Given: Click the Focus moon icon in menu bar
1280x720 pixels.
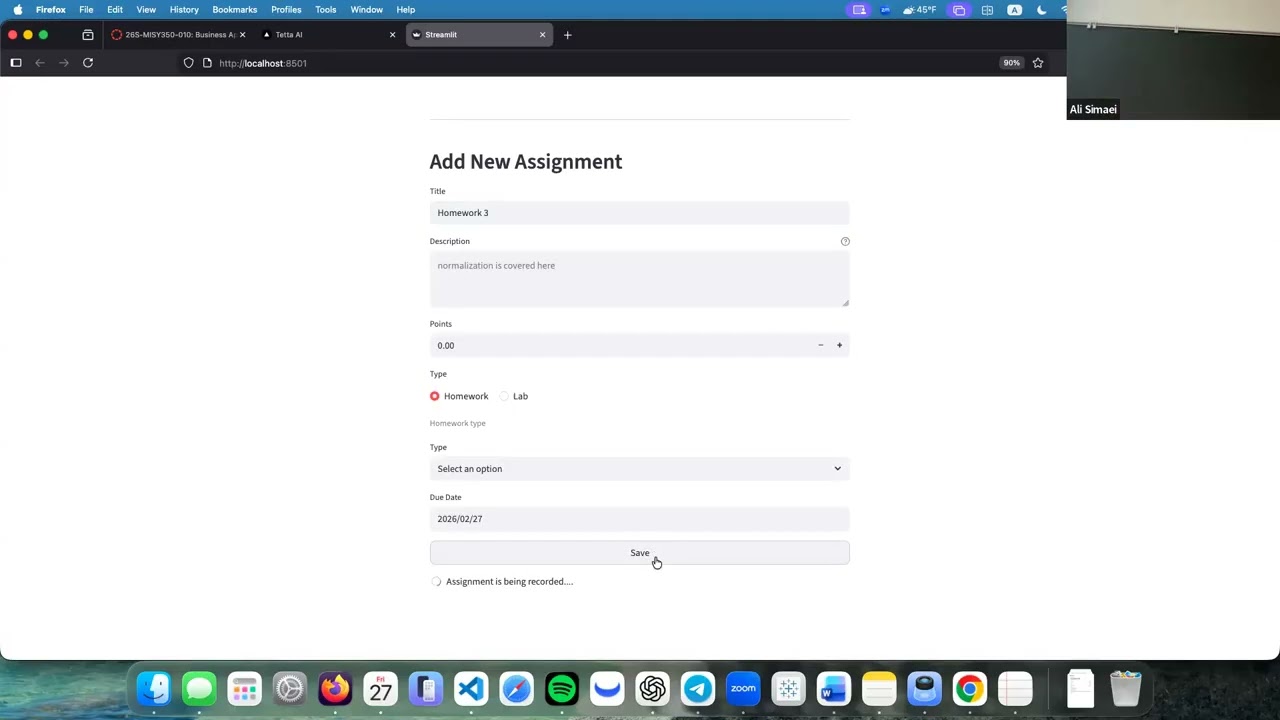Looking at the screenshot, I should (x=1041, y=10).
